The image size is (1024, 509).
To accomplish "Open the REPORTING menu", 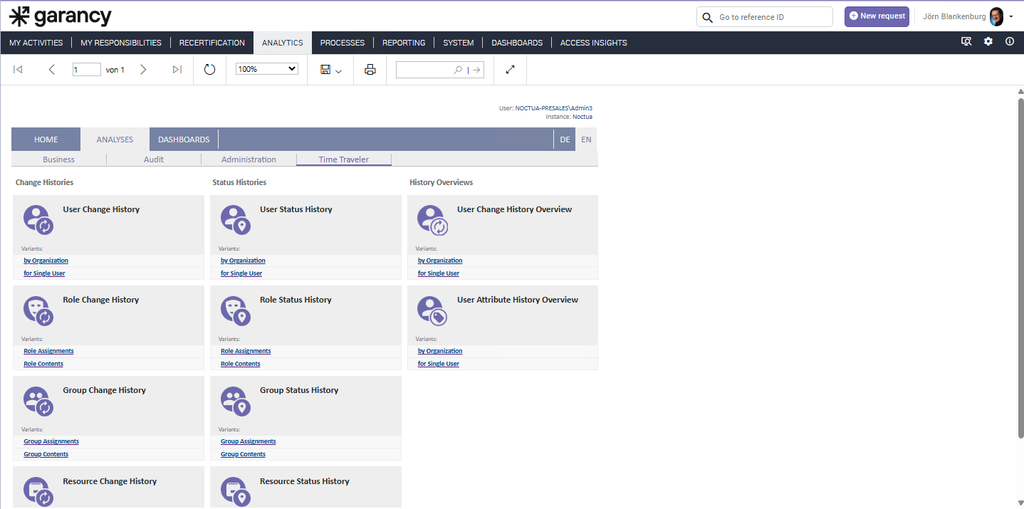I will (404, 42).
